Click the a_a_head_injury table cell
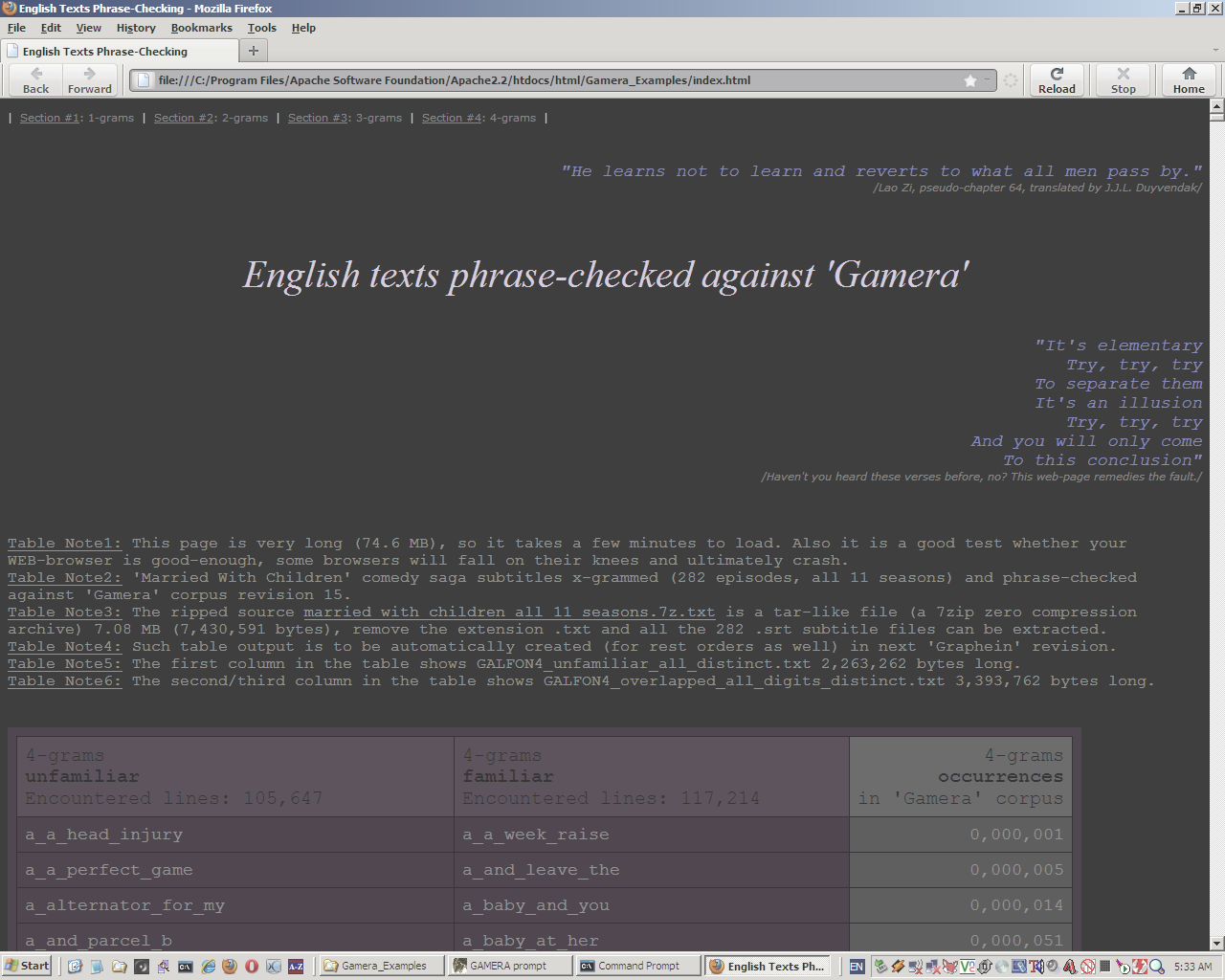 point(235,835)
